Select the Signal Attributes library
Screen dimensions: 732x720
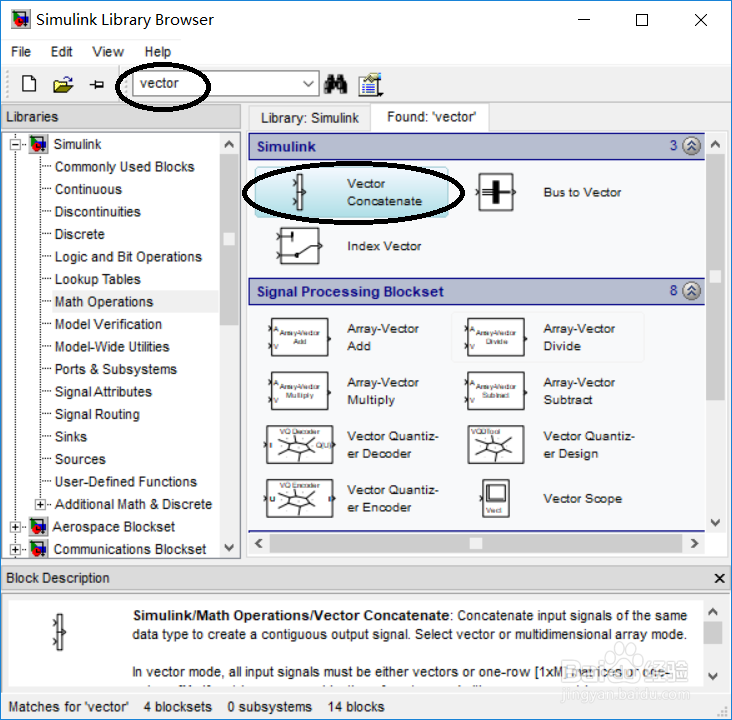[103, 391]
